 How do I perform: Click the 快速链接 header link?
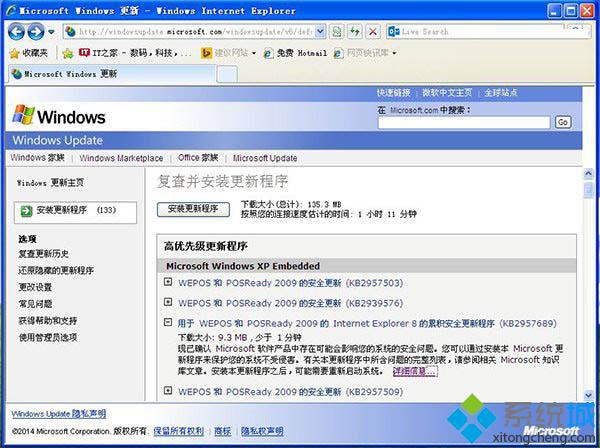[x=393, y=93]
